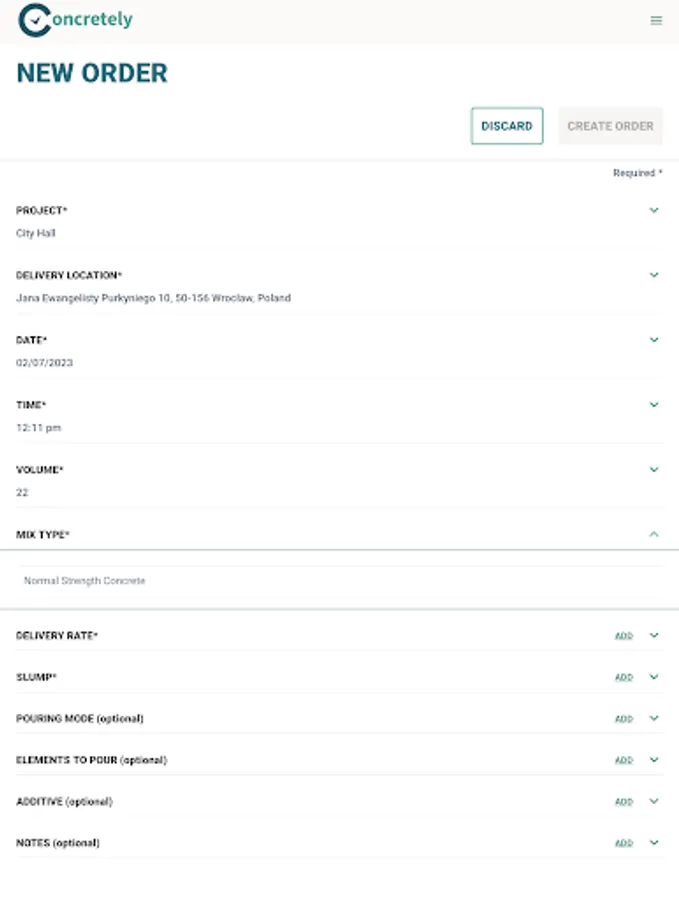The height and width of the screenshot is (900, 679).
Task: Expand the Delivery Location chevron
Action: 654,275
